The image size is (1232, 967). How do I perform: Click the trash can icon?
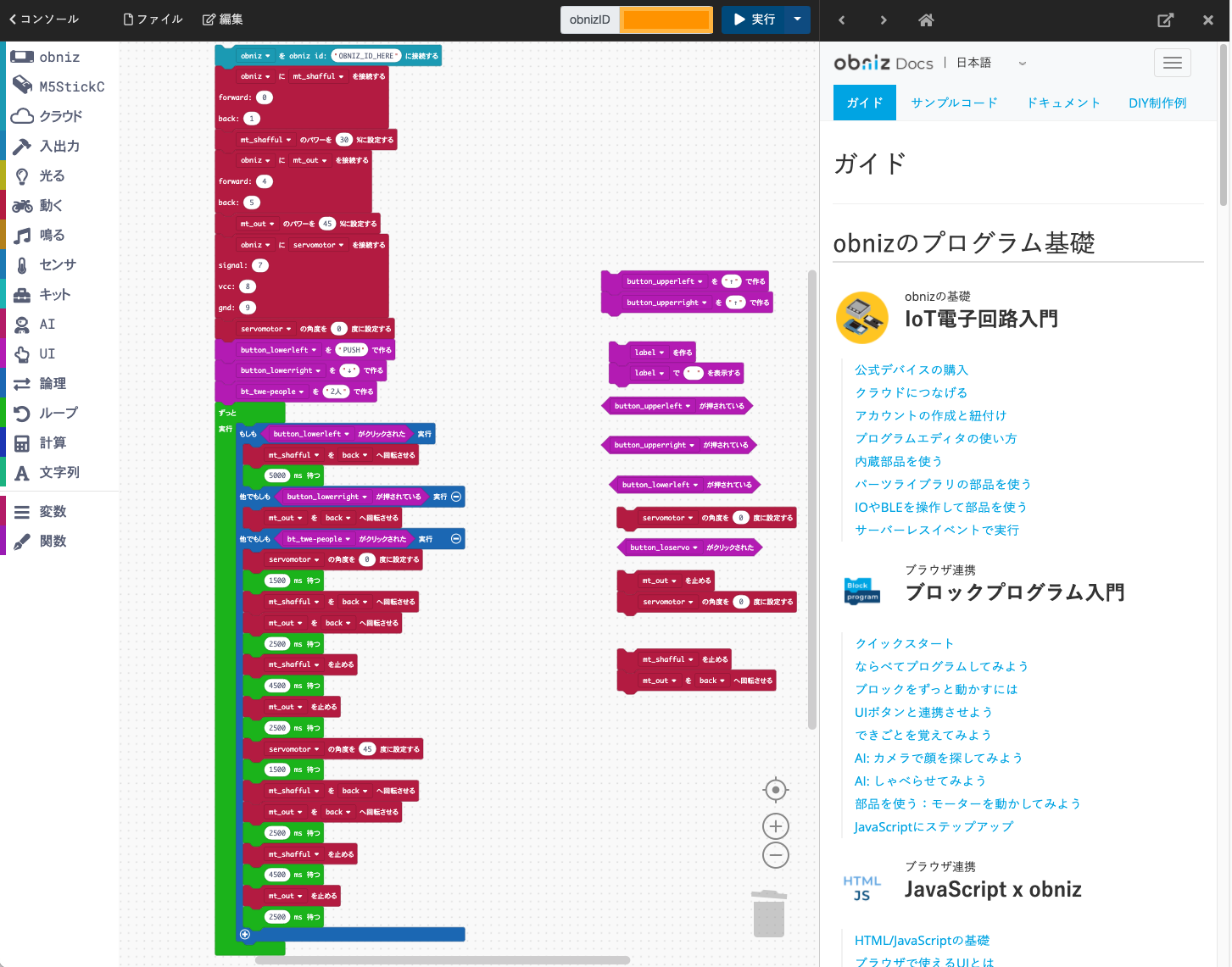[x=768, y=914]
